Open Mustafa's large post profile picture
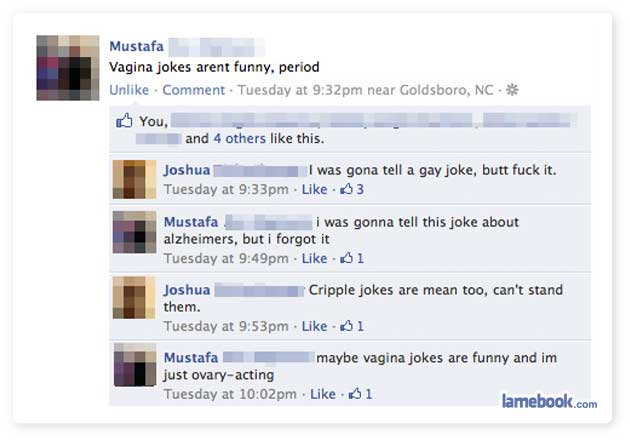This screenshot has height=441, width=630. 68,67
